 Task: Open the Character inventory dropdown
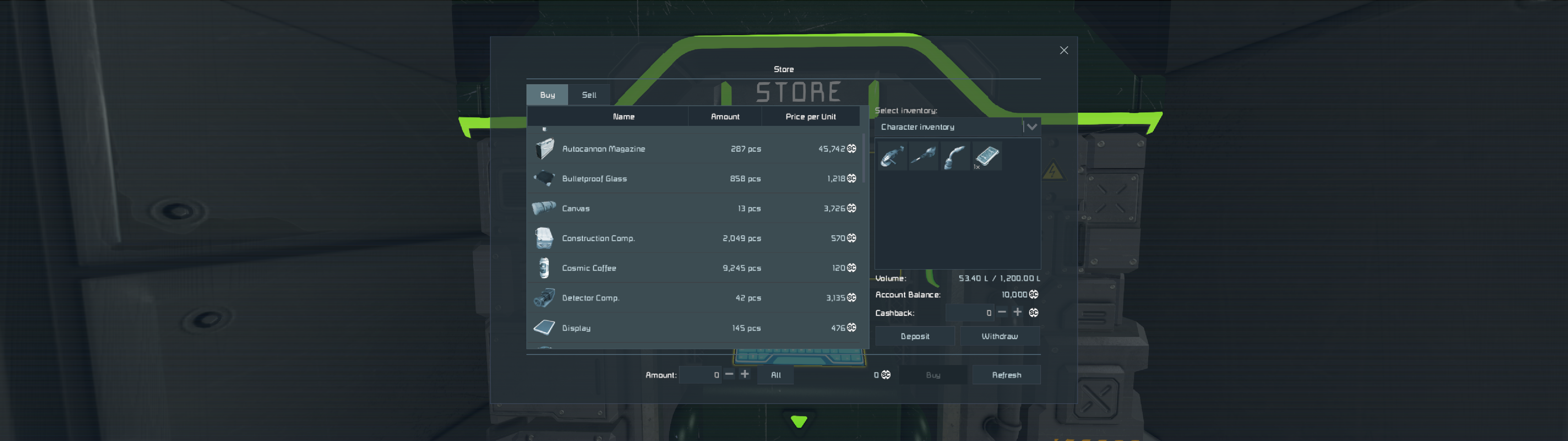(x=1031, y=127)
